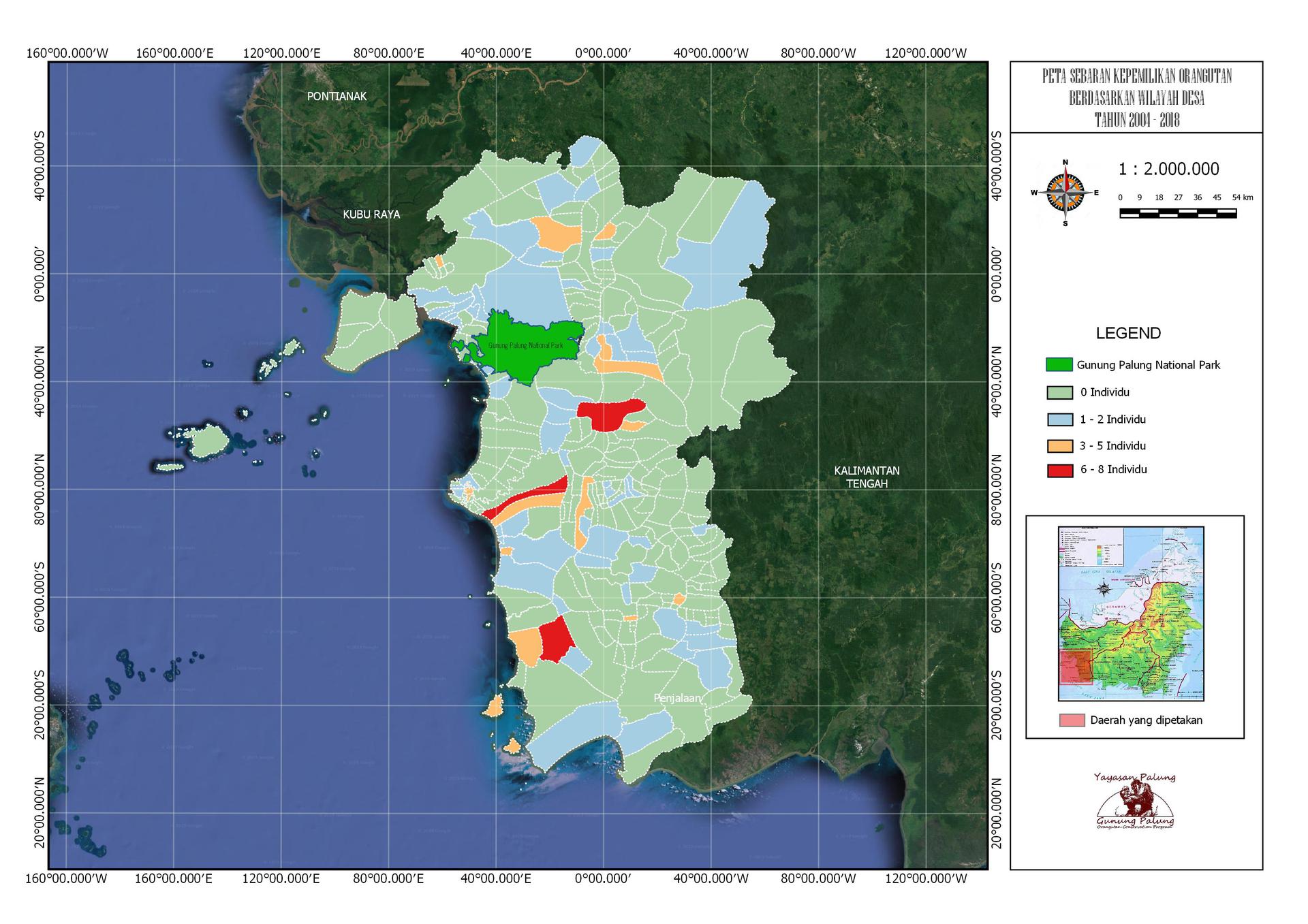Click the KALIMANTAN TENGAH map label
The width and height of the screenshot is (1308, 924).
867,477
